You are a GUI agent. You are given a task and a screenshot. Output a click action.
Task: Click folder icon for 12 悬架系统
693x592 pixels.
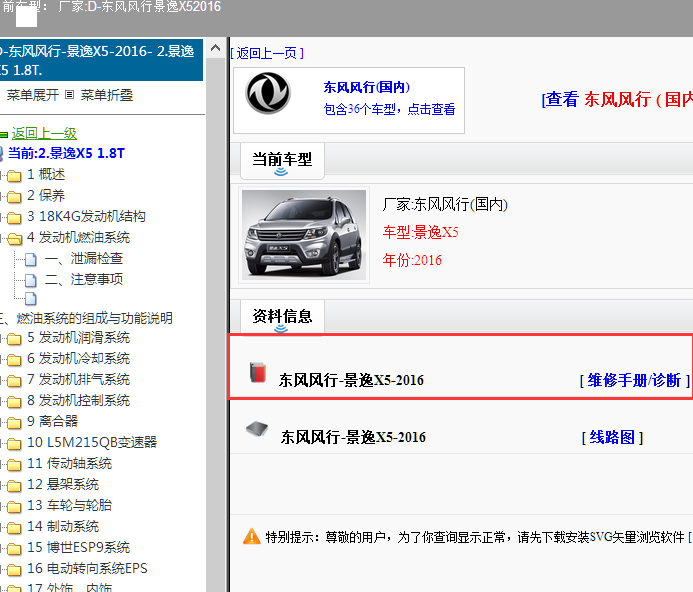[14, 485]
